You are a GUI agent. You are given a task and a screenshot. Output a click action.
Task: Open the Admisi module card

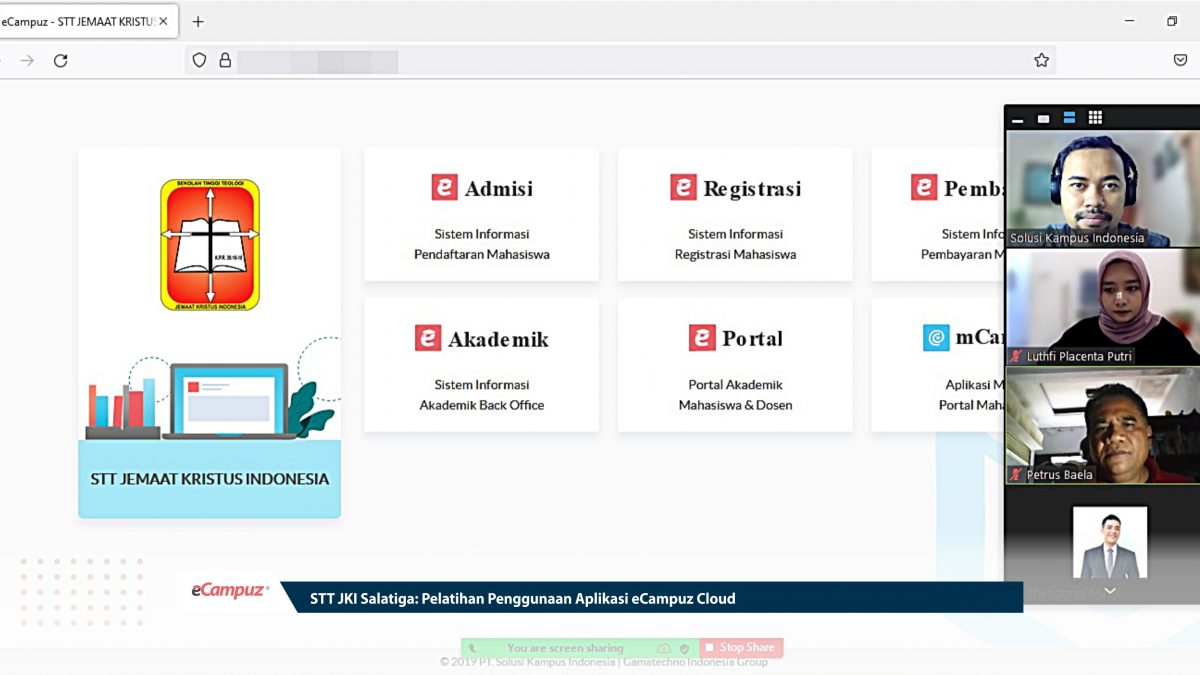(481, 214)
